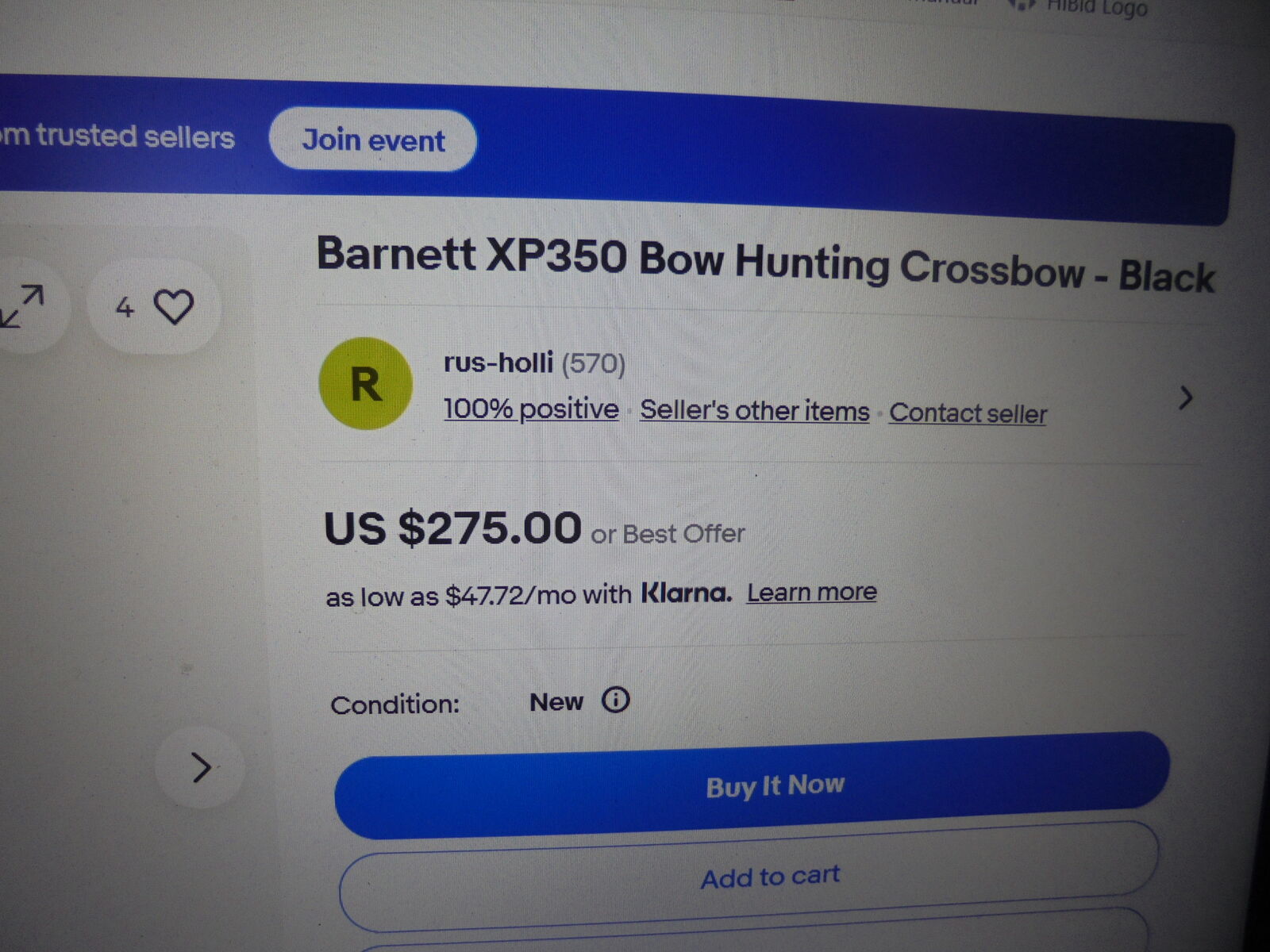Click the Contact seller link
Viewport: 1270px width, 952px height.
click(968, 413)
